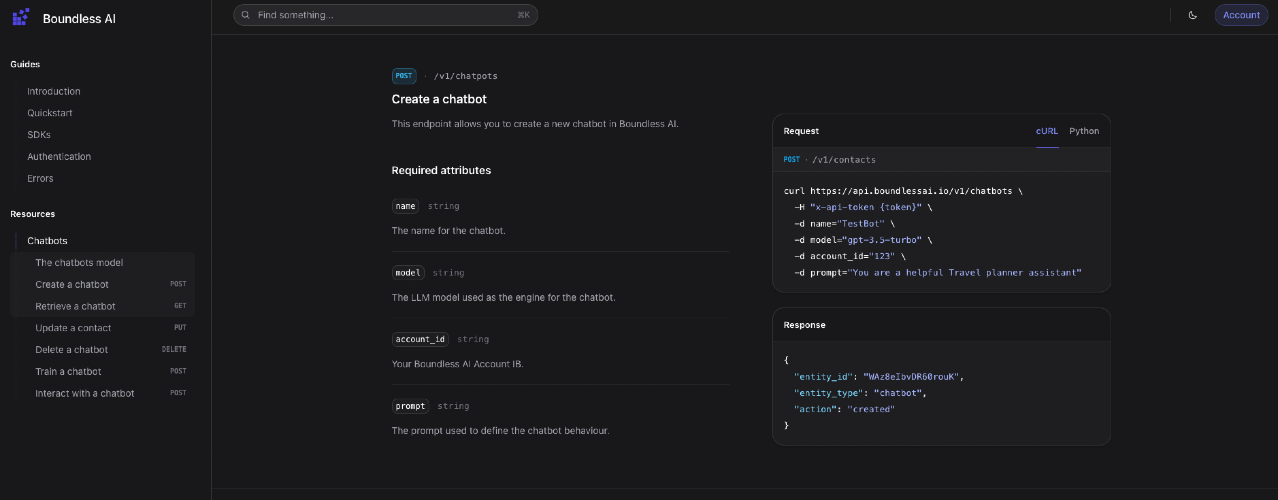
Task: Click the Boundless AI logo icon
Action: 20,18
